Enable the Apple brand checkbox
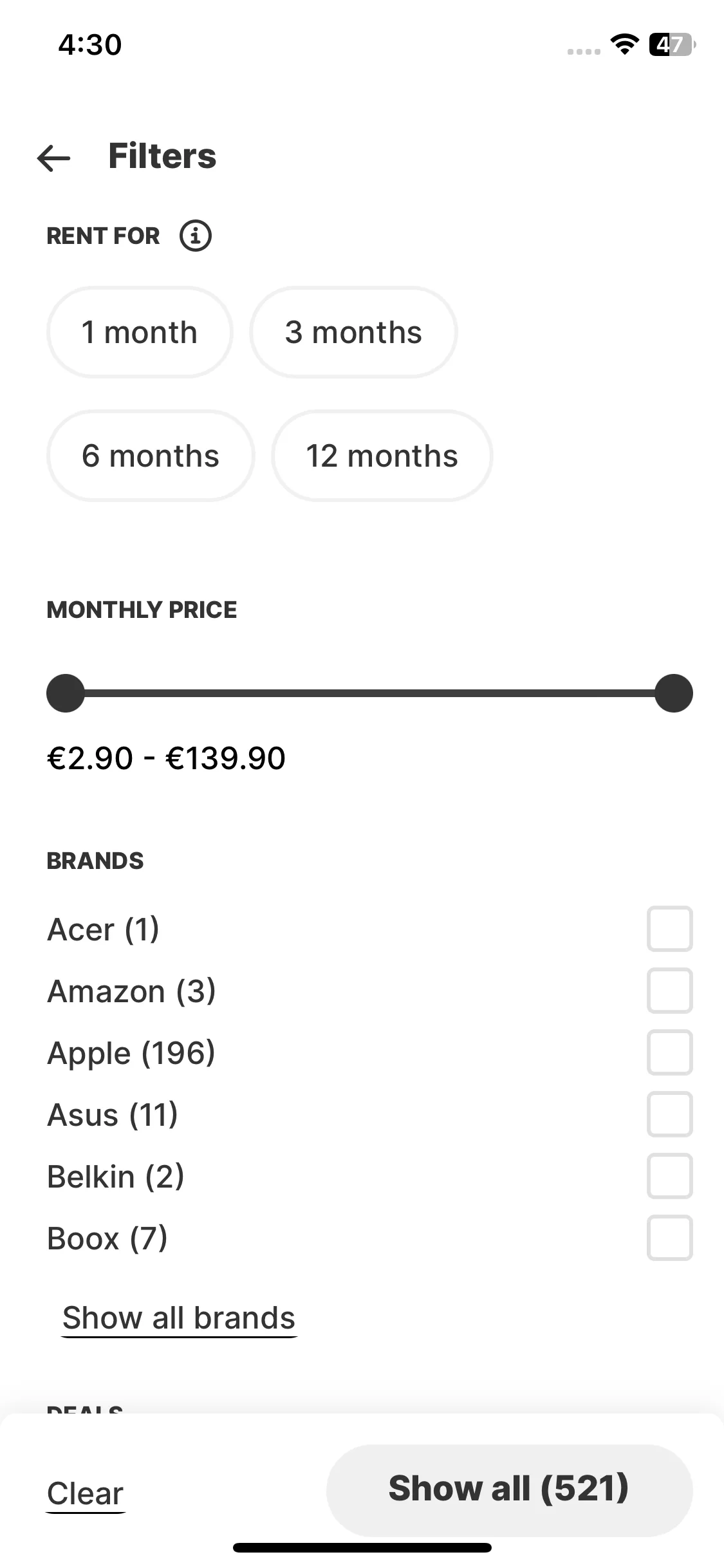This screenshot has height=1568, width=724. click(669, 1052)
